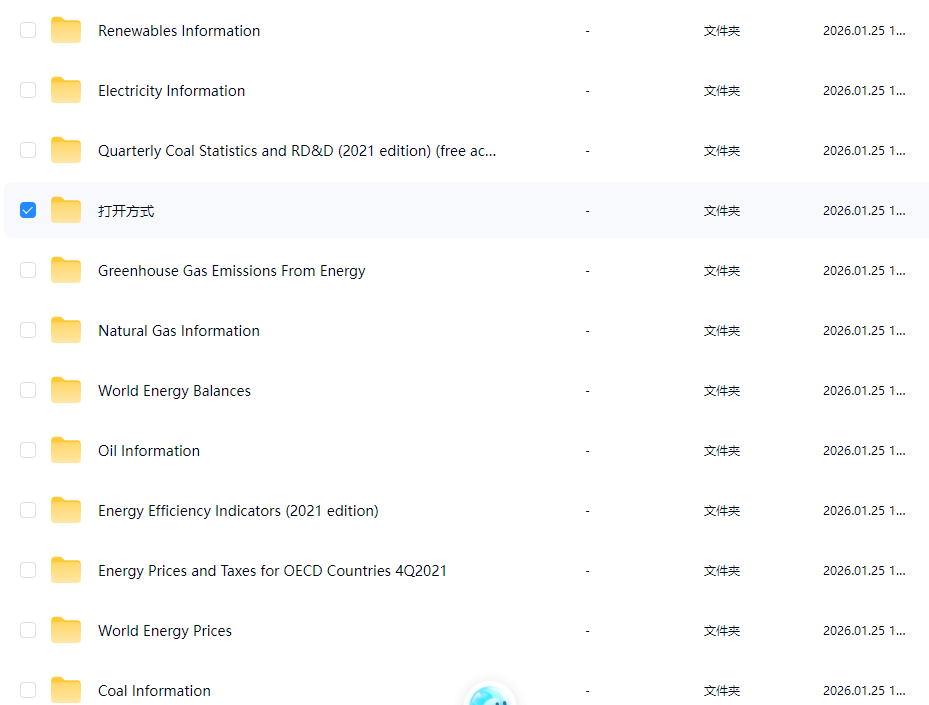The height and width of the screenshot is (705, 929).
Task: Open the Electricity Information folder icon
Action: tap(66, 90)
